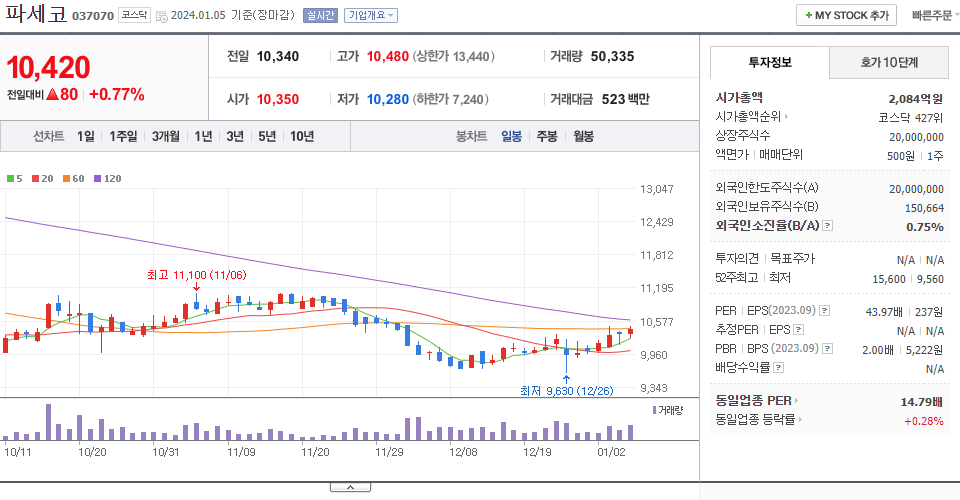960x500 pixels.
Task: Click the 시가 value 10,350
Action: click(278, 99)
